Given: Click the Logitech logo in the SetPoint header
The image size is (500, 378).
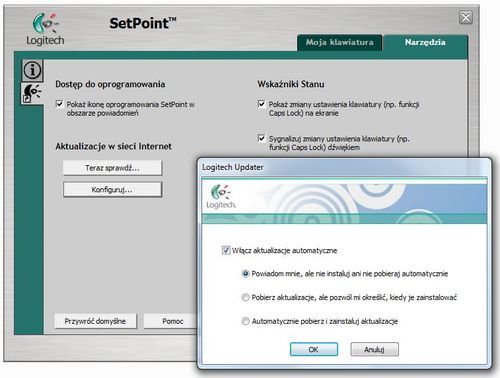Looking at the screenshot, I should 45,29.
